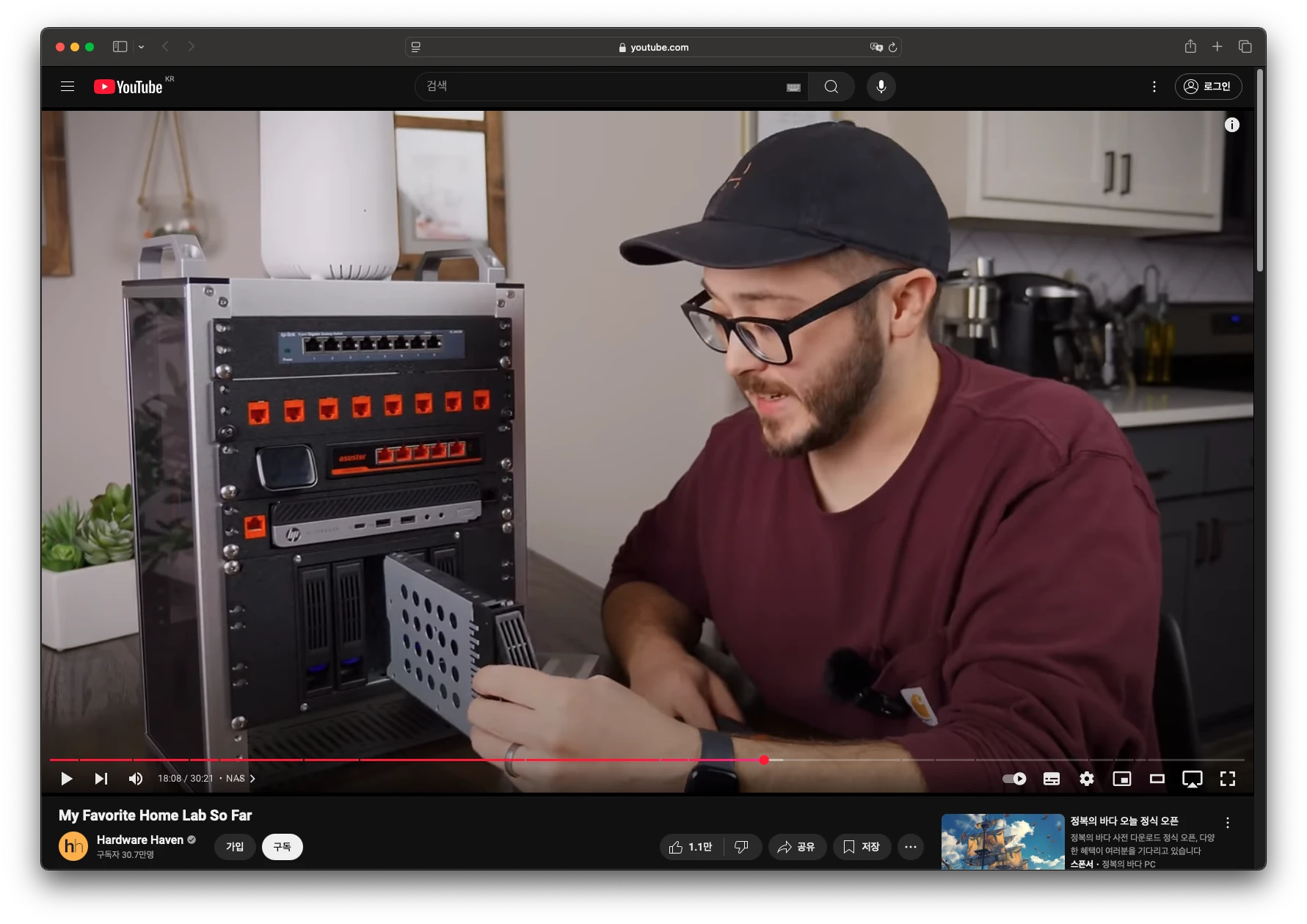Dislike the video with the thumbs down
The height and width of the screenshot is (924, 1307).
(x=742, y=846)
